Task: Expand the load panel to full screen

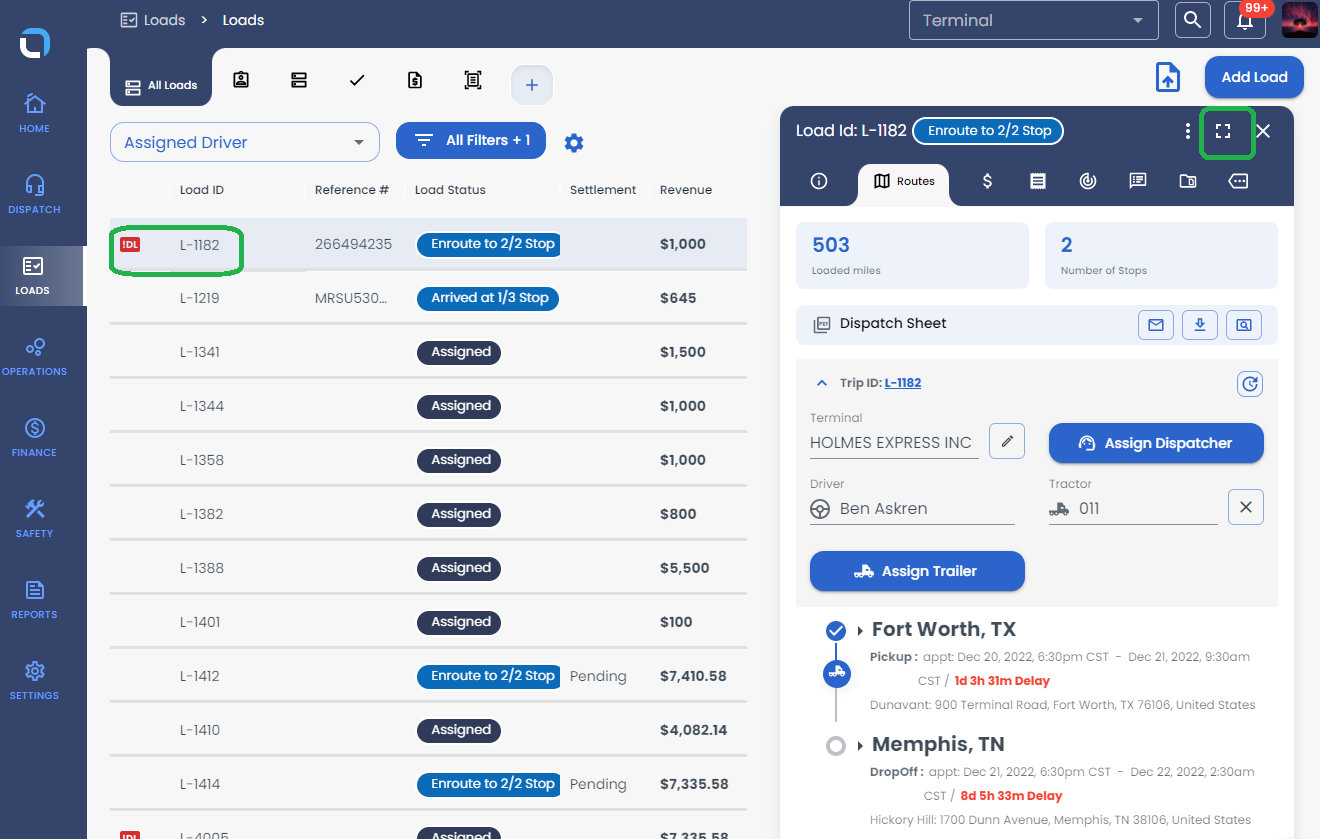Action: pyautogui.click(x=1223, y=131)
